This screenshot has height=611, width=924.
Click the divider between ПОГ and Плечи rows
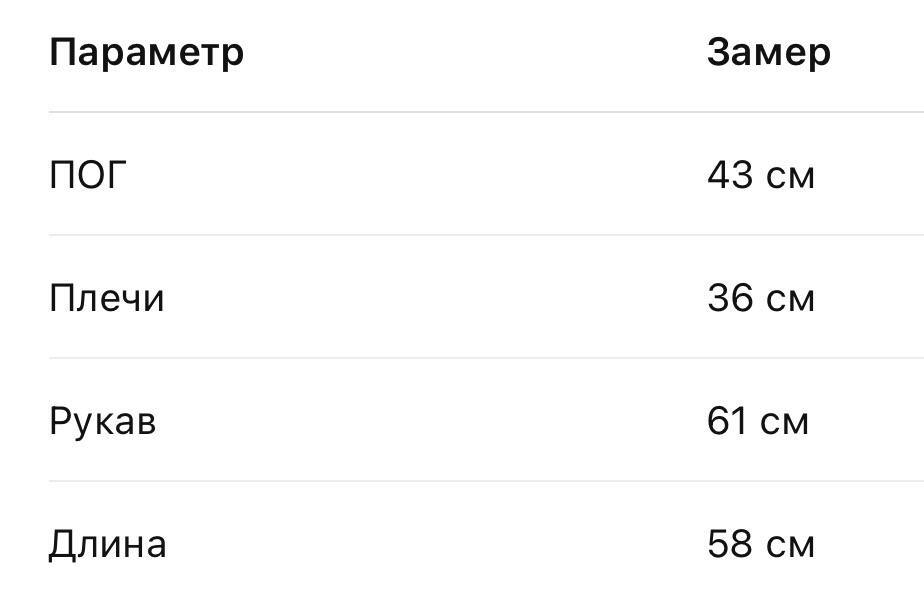486,235
